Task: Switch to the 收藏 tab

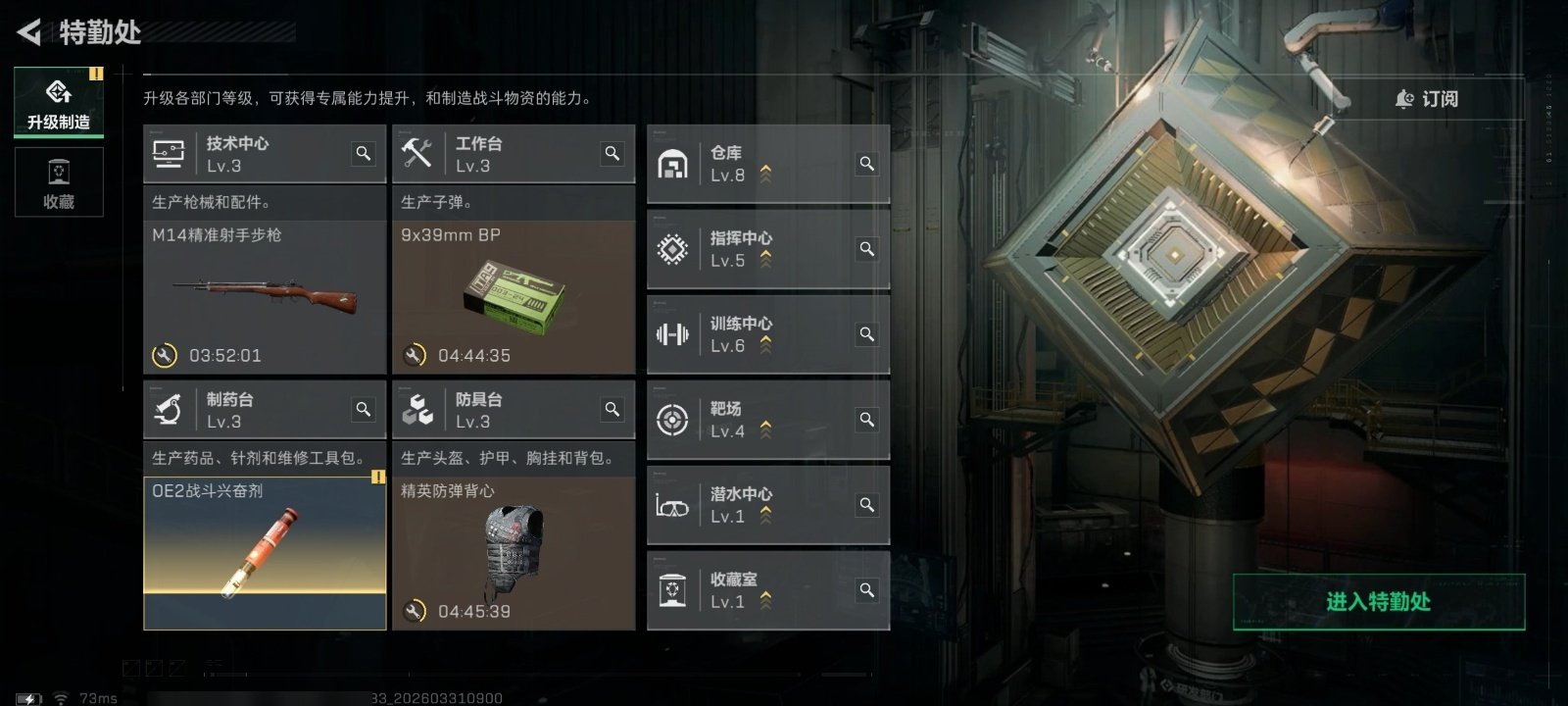Action: (59, 182)
